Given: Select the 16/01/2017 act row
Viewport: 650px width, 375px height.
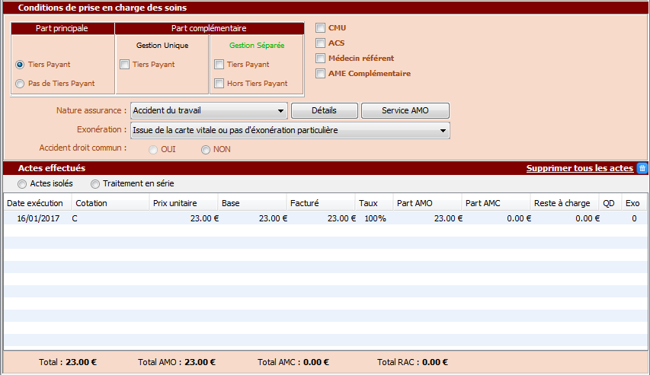Looking at the screenshot, I should 325,218.
